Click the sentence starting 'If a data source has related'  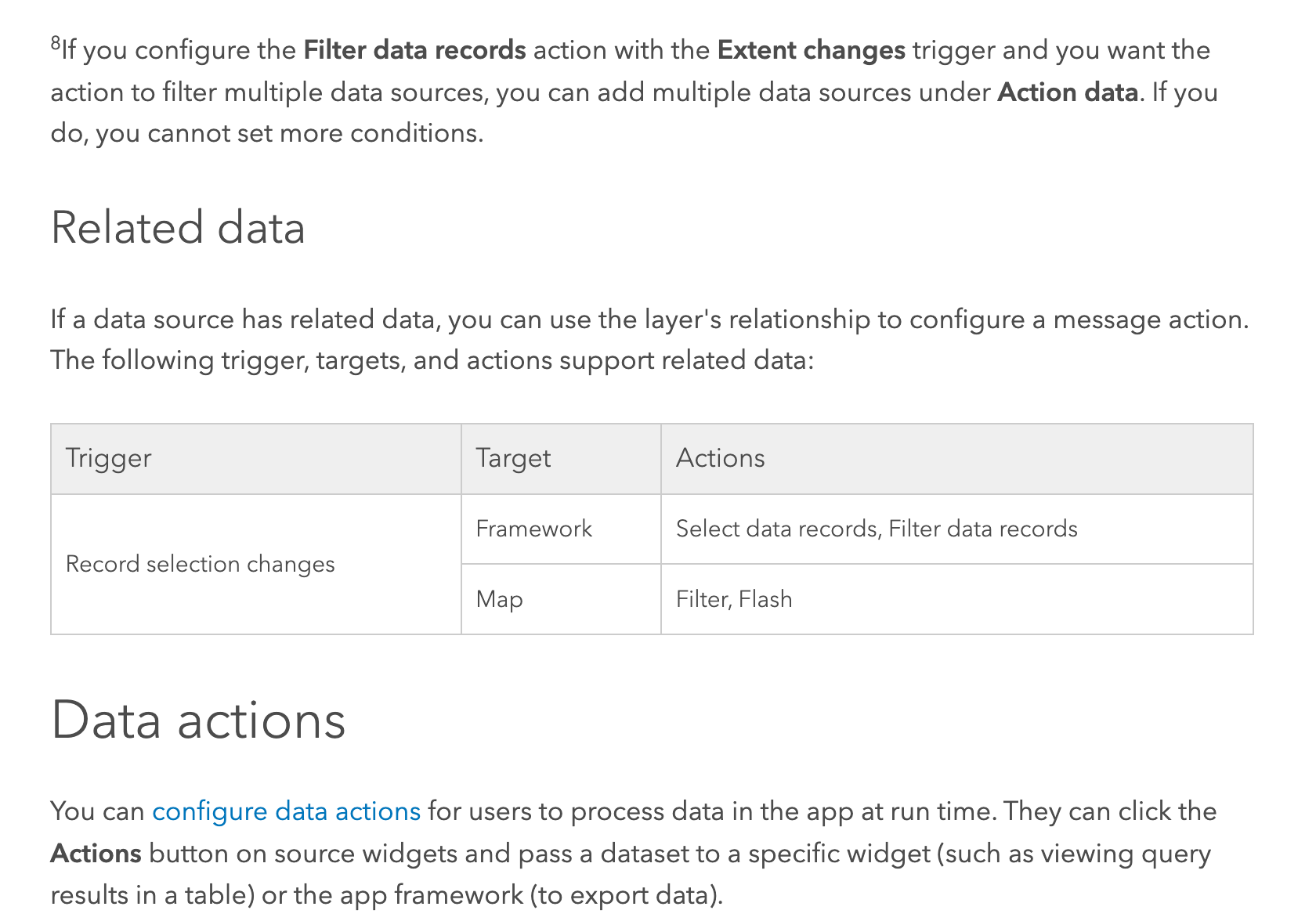pyautogui.click(x=649, y=320)
